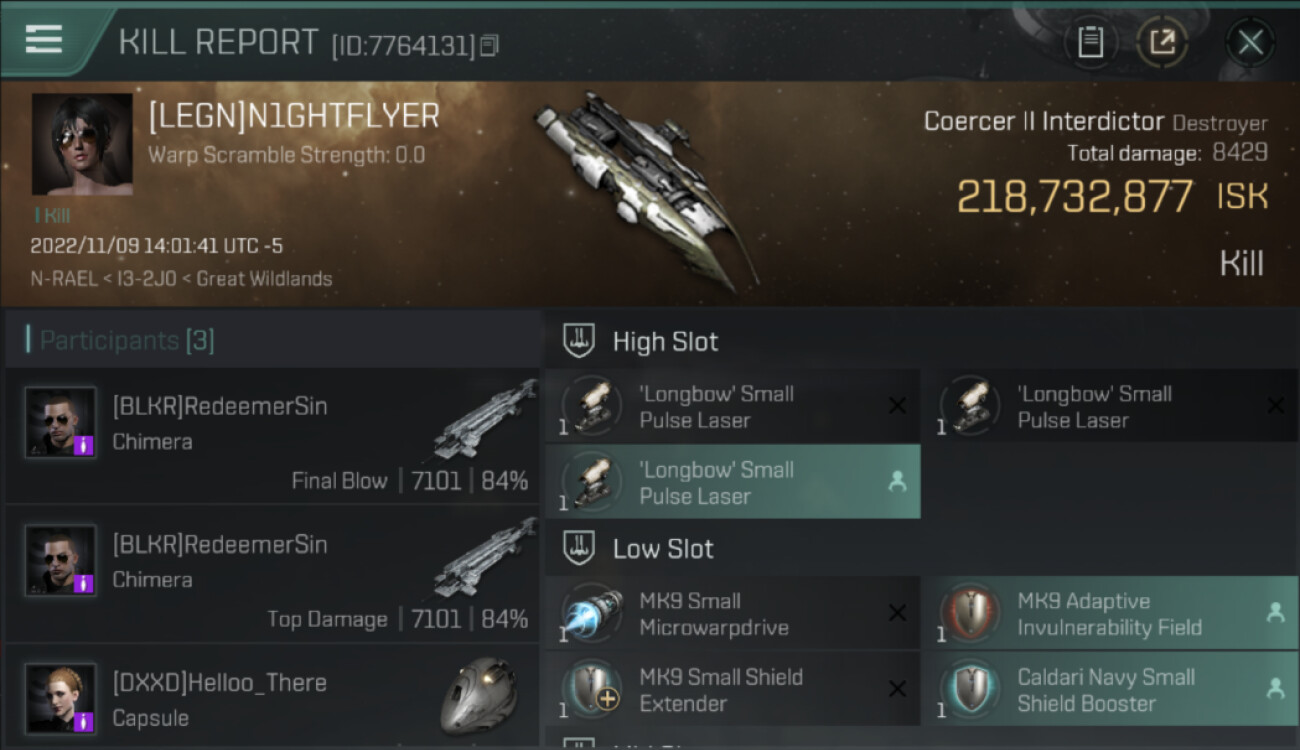Select the MK9 Small Shield Extender module
1300x750 pixels.
coord(733,689)
